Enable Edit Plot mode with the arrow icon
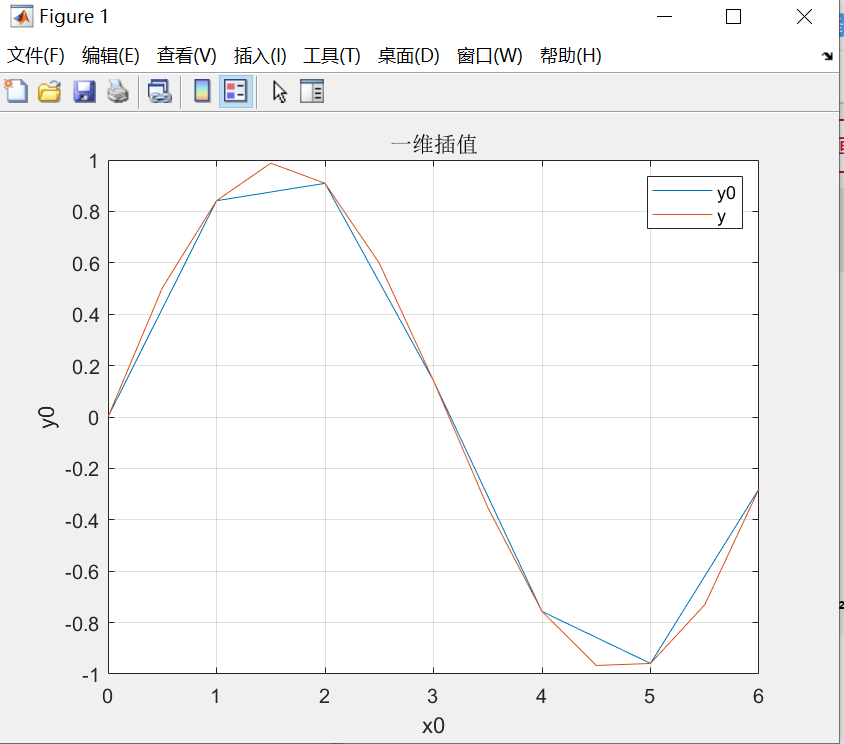Screen dimensions: 844x744 click(278, 91)
